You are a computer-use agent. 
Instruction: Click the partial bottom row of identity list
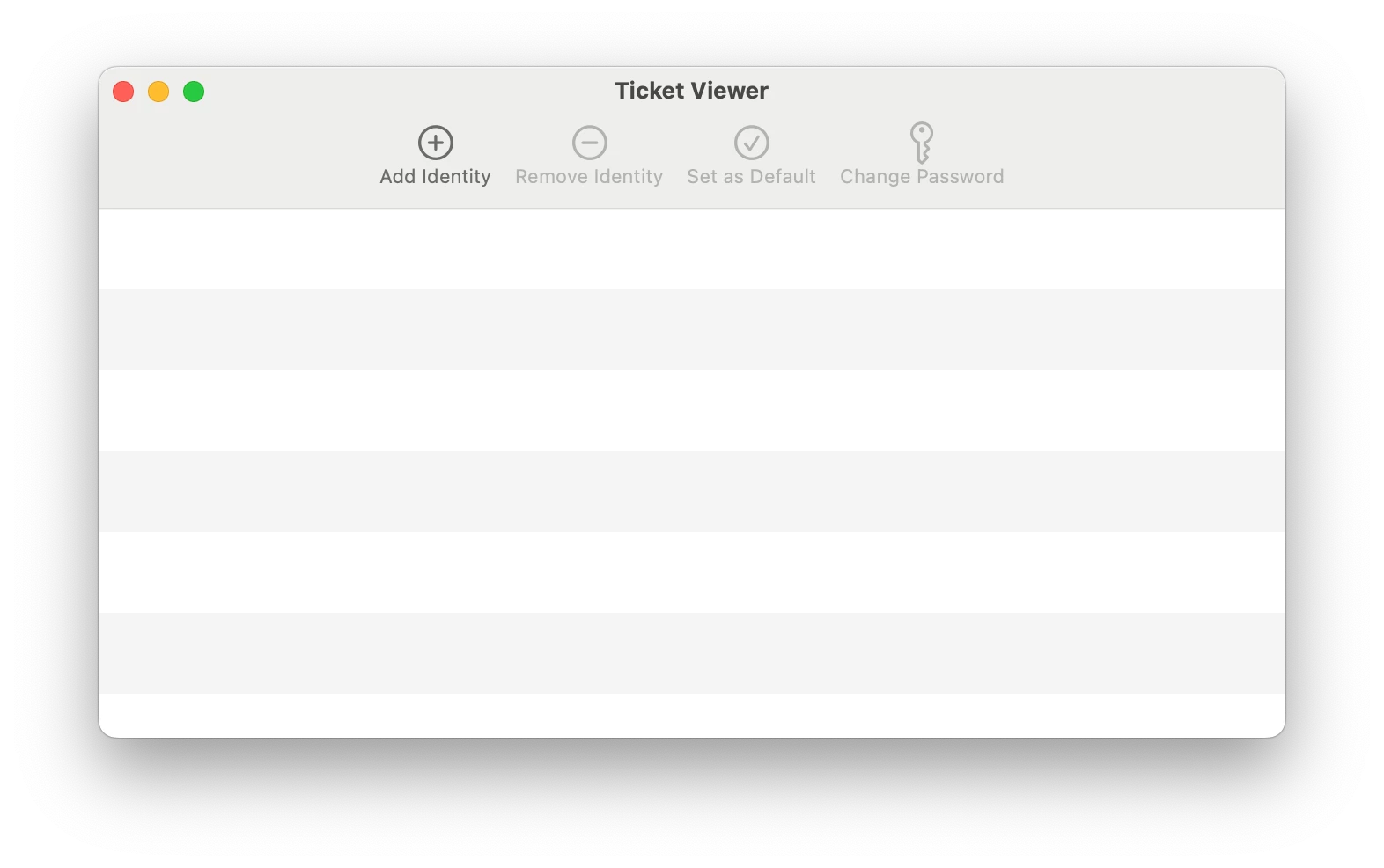692,715
